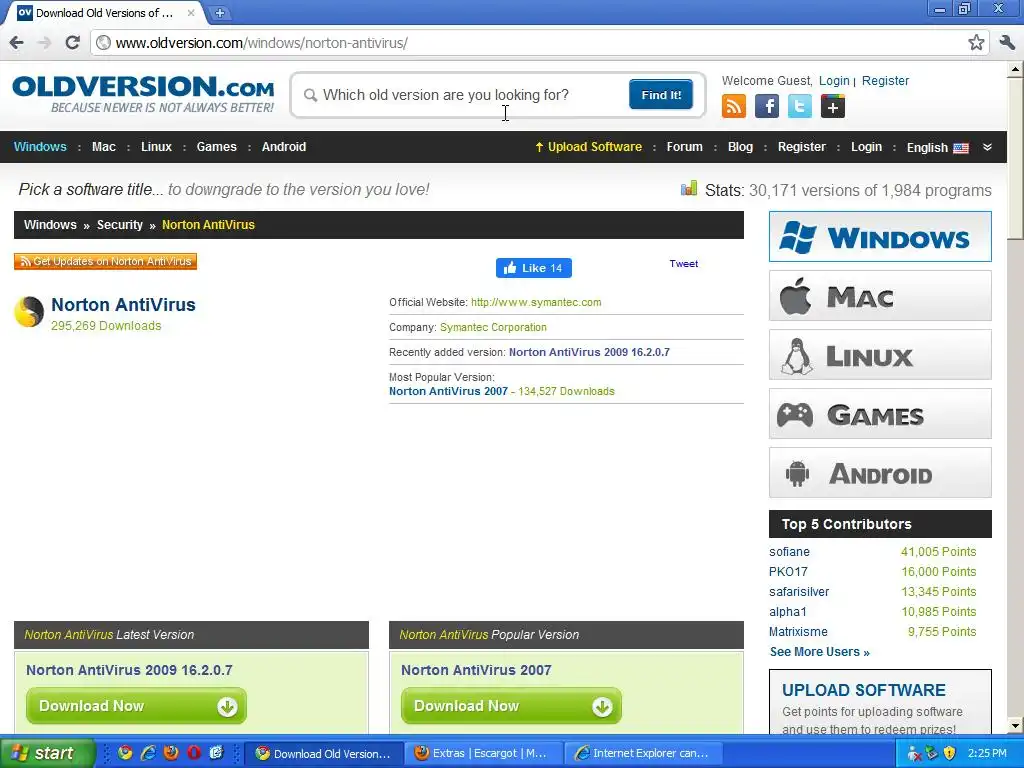
Task: Switch to Extras Escargot taskbar window
Action: pos(483,753)
